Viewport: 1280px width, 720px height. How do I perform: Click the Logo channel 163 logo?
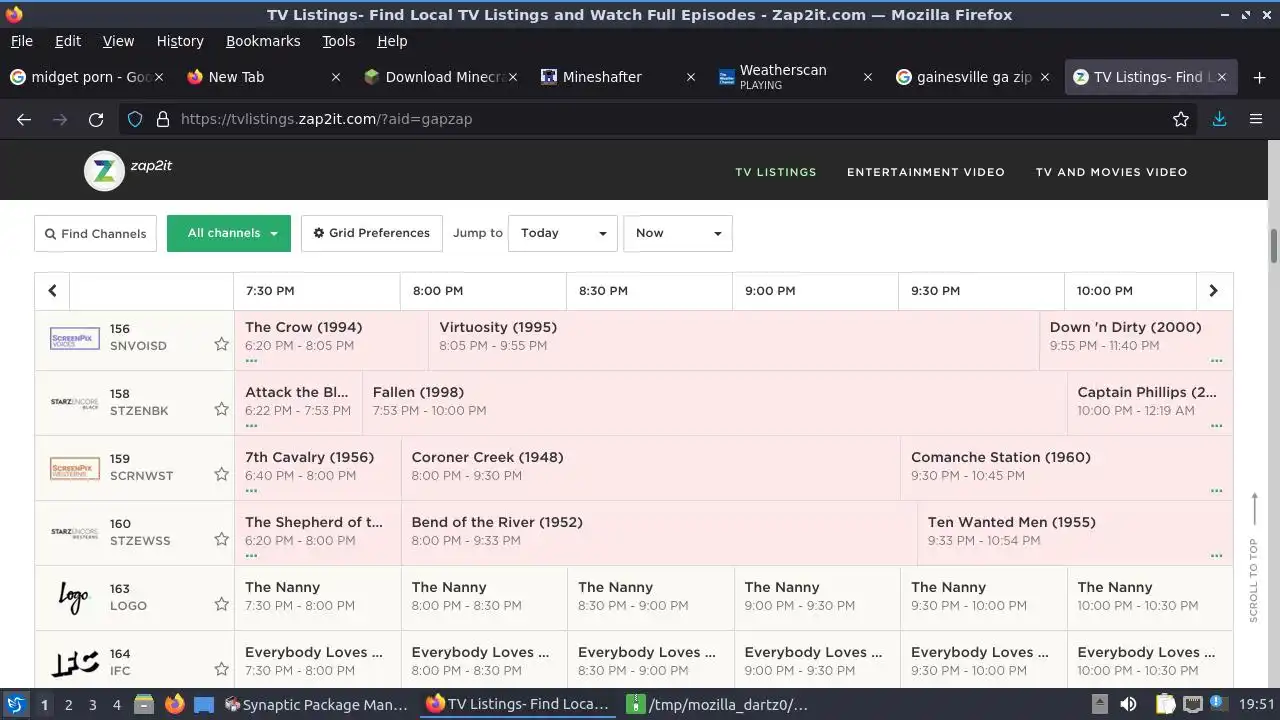(74, 598)
